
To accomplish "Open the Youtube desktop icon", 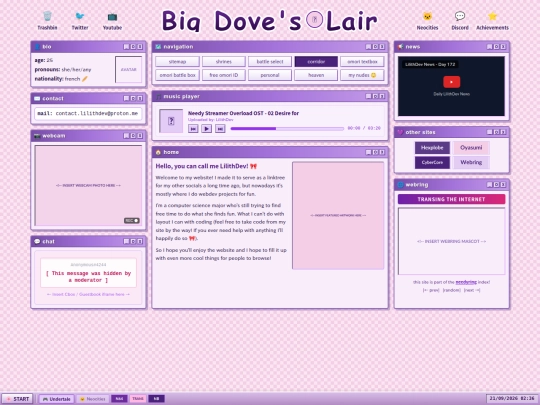I will [112, 21].
